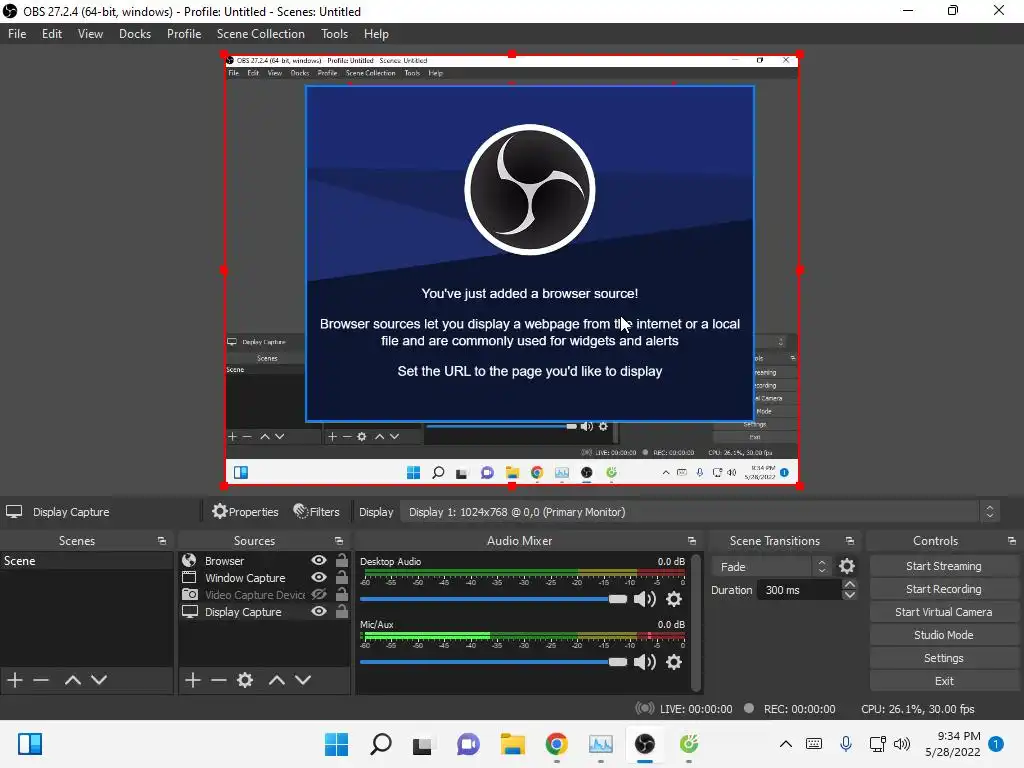
Task: Open Desktop Audio settings gear
Action: coord(674,599)
